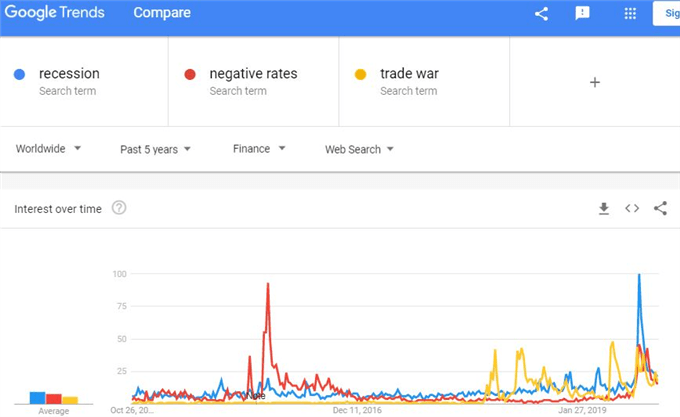Viewport: 680px width, 417px height.
Task: Expand the Worldwide region dropdown
Action: click(48, 149)
